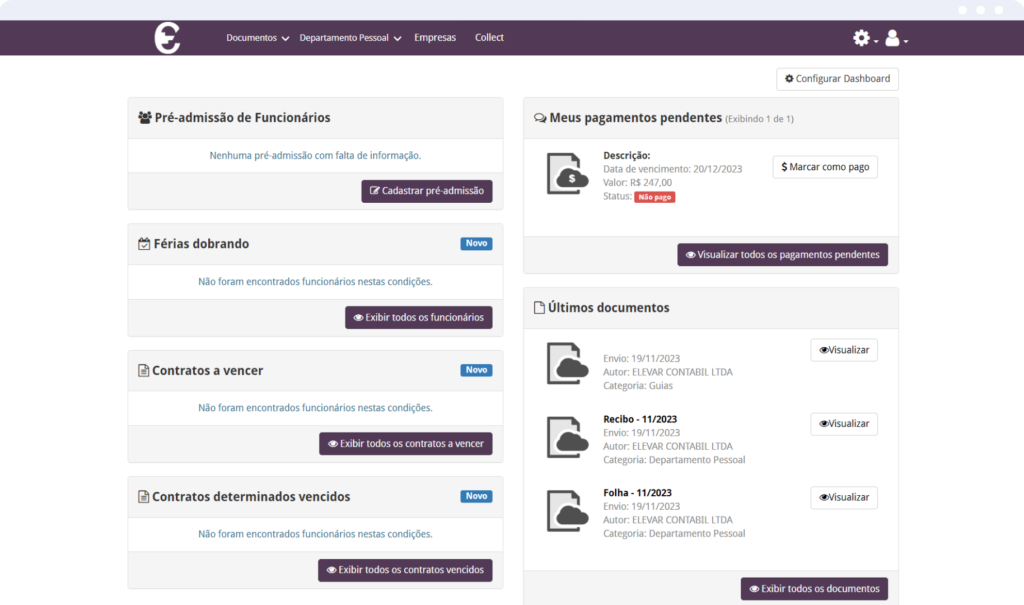Expand the Departamento Pessoal dropdown menu

click(x=350, y=38)
